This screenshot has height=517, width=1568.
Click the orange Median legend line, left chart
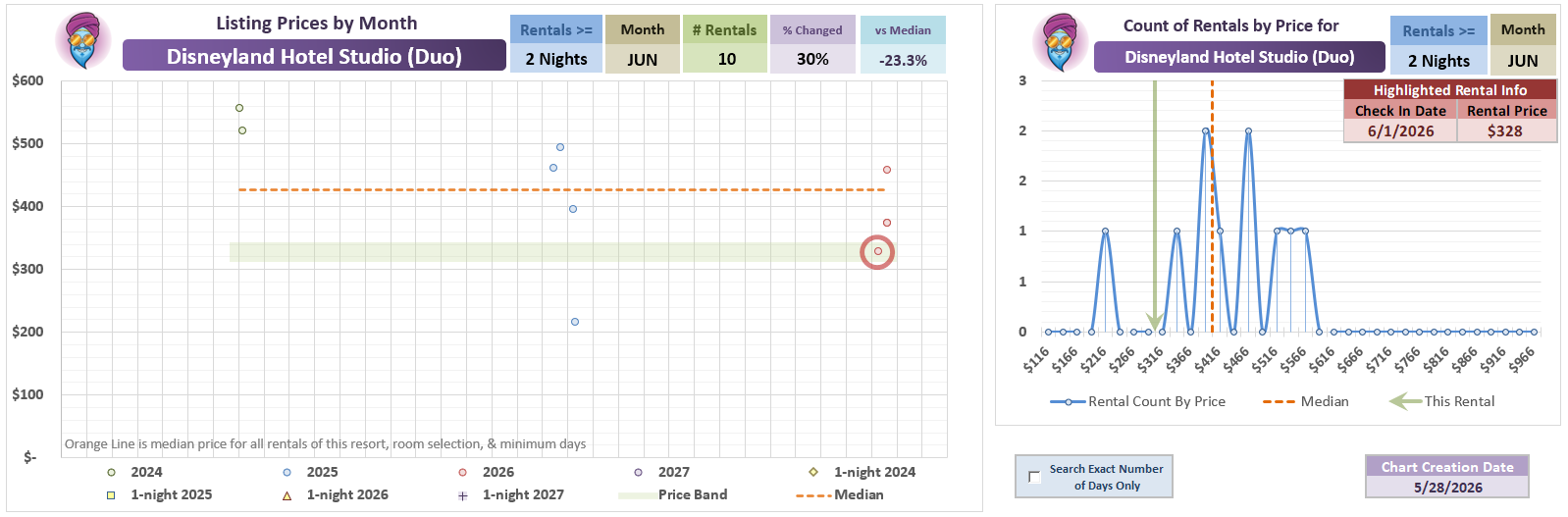pyautogui.click(x=813, y=495)
